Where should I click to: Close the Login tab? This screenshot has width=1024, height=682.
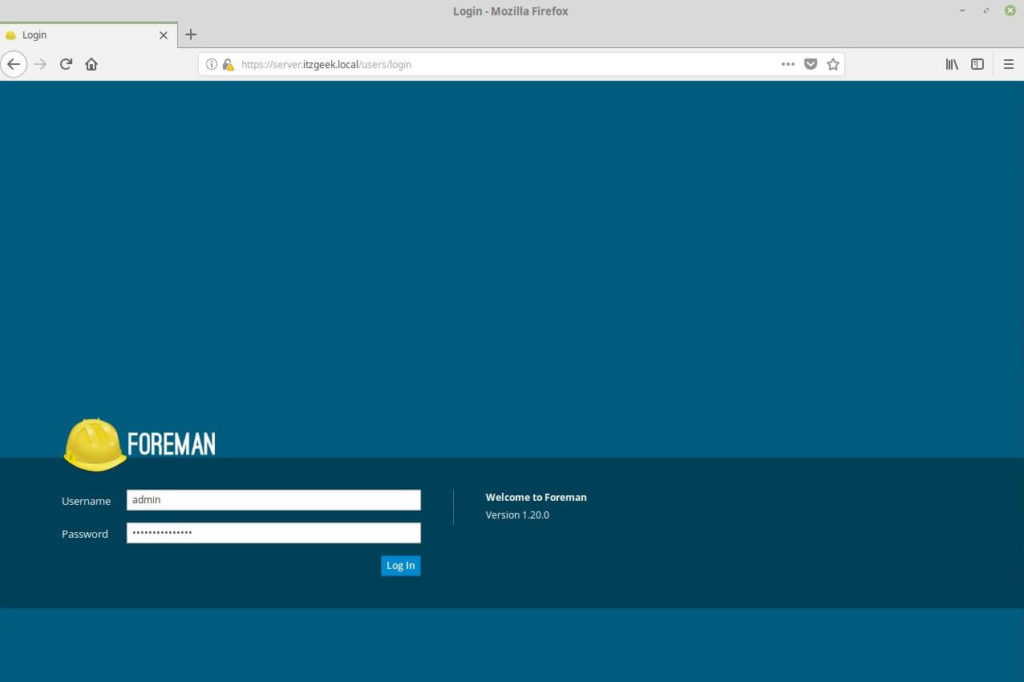163,35
